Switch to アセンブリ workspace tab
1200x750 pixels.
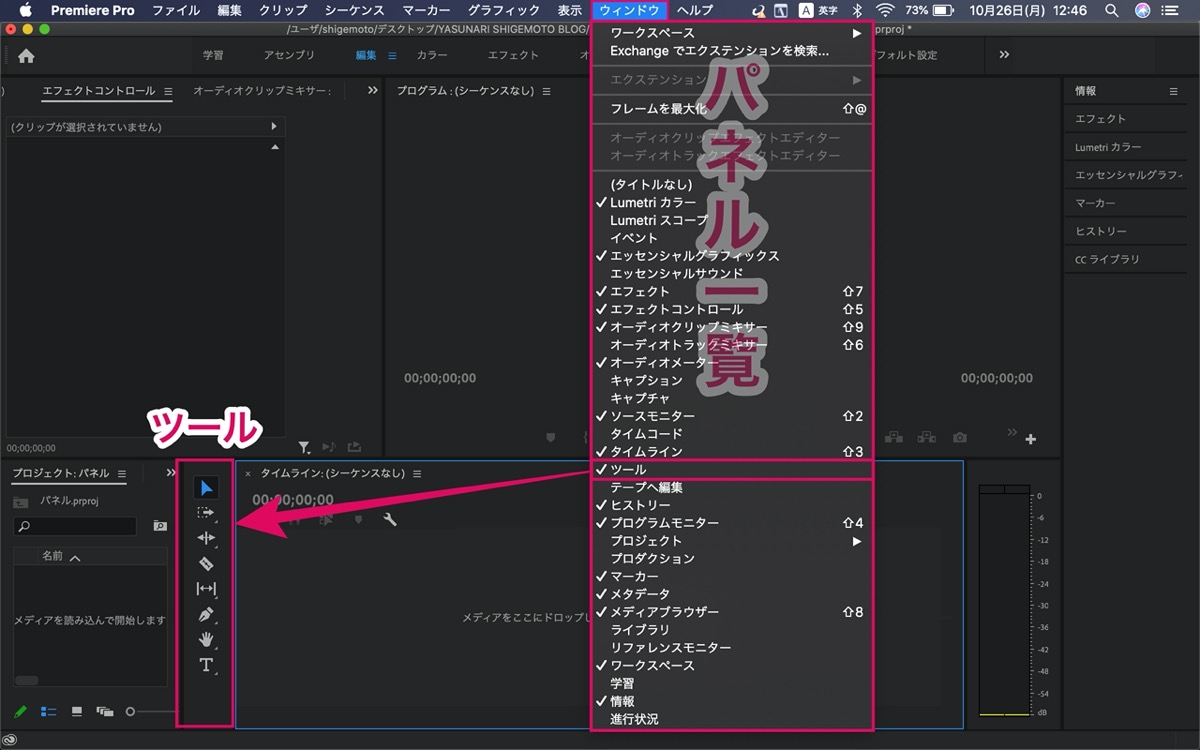click(289, 55)
